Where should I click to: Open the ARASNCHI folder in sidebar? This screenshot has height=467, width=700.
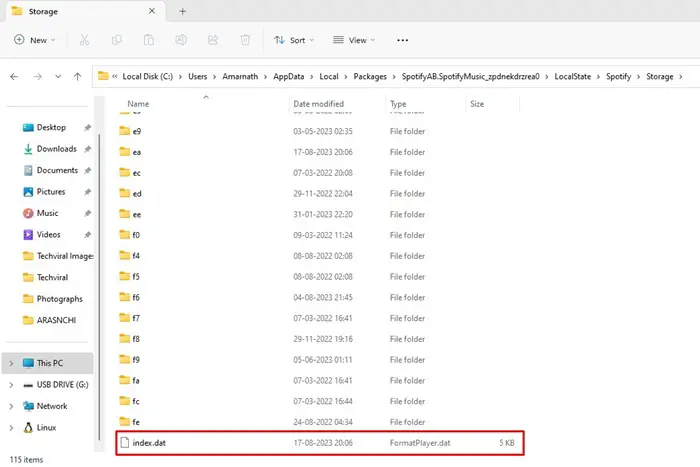tap(49, 321)
